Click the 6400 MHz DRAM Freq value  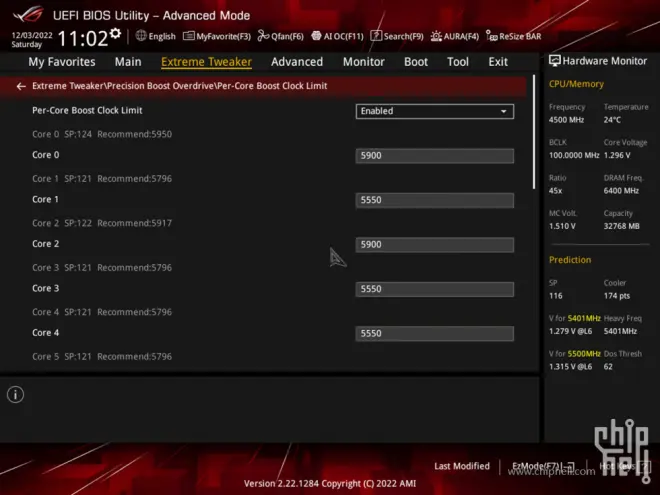coord(621,191)
